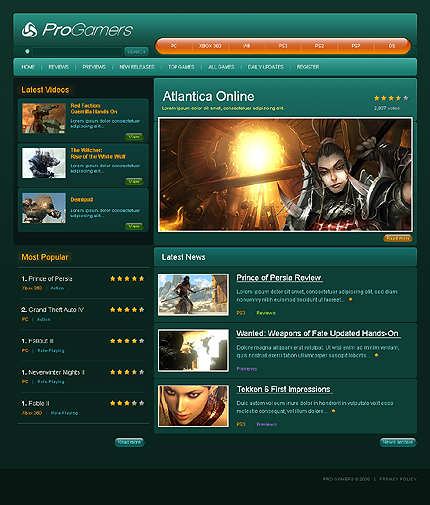Click the Grand Theft Auto IV star rating
Viewport: 430px width, 505px height.
127,310
